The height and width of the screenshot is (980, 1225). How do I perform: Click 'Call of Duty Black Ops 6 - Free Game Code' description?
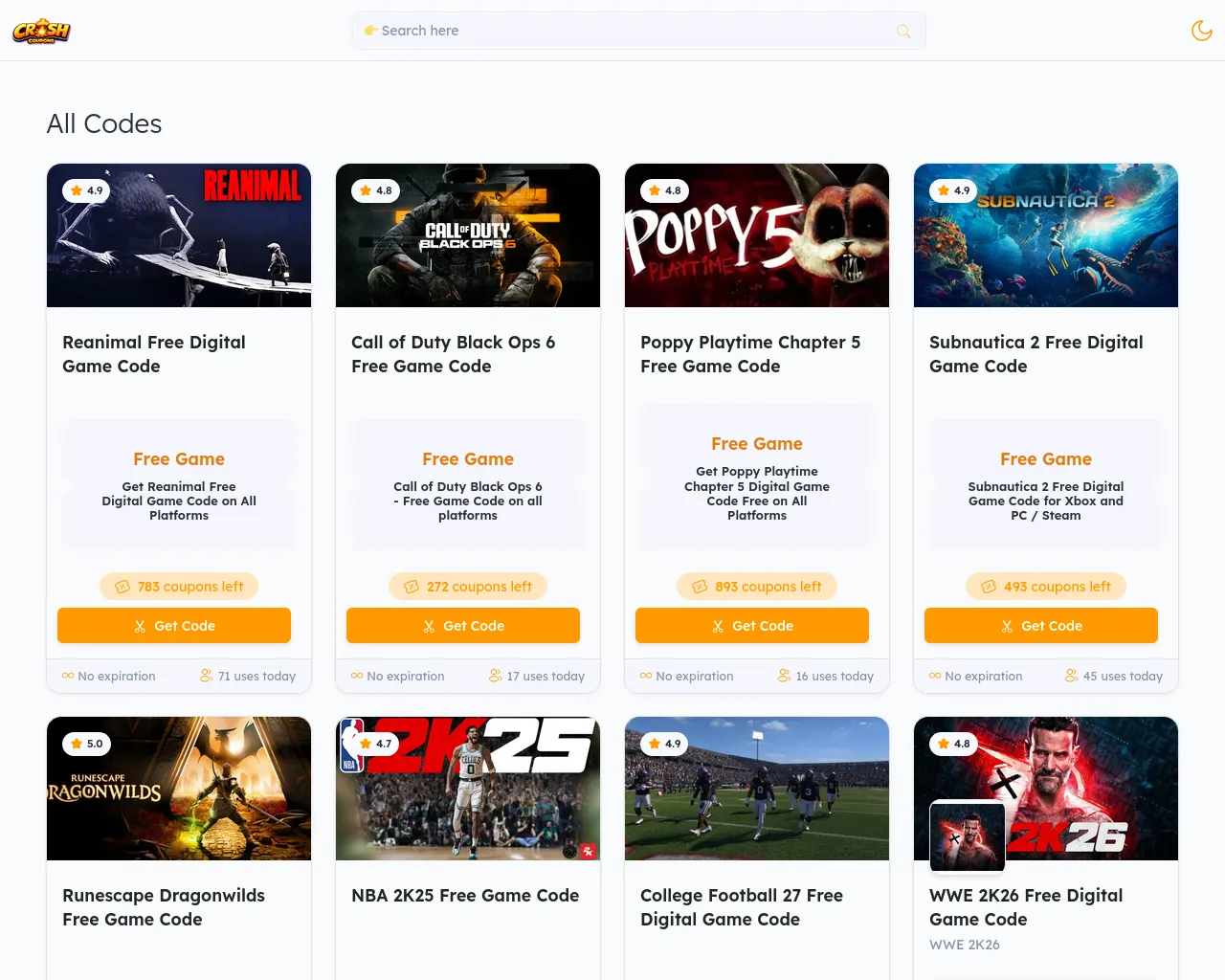pos(468,501)
